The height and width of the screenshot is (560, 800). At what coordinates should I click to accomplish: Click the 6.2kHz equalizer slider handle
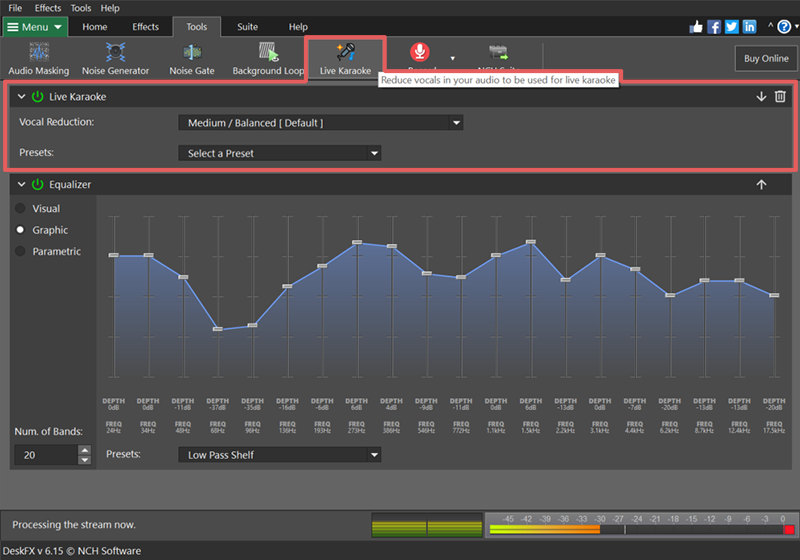pyautogui.click(x=670, y=295)
